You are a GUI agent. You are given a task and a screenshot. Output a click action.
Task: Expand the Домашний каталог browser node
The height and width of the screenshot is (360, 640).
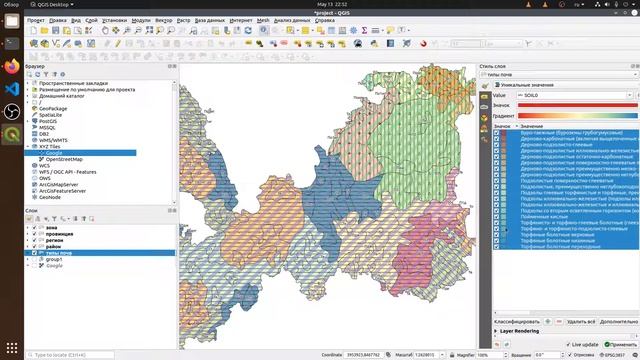pyautogui.click(x=28, y=96)
